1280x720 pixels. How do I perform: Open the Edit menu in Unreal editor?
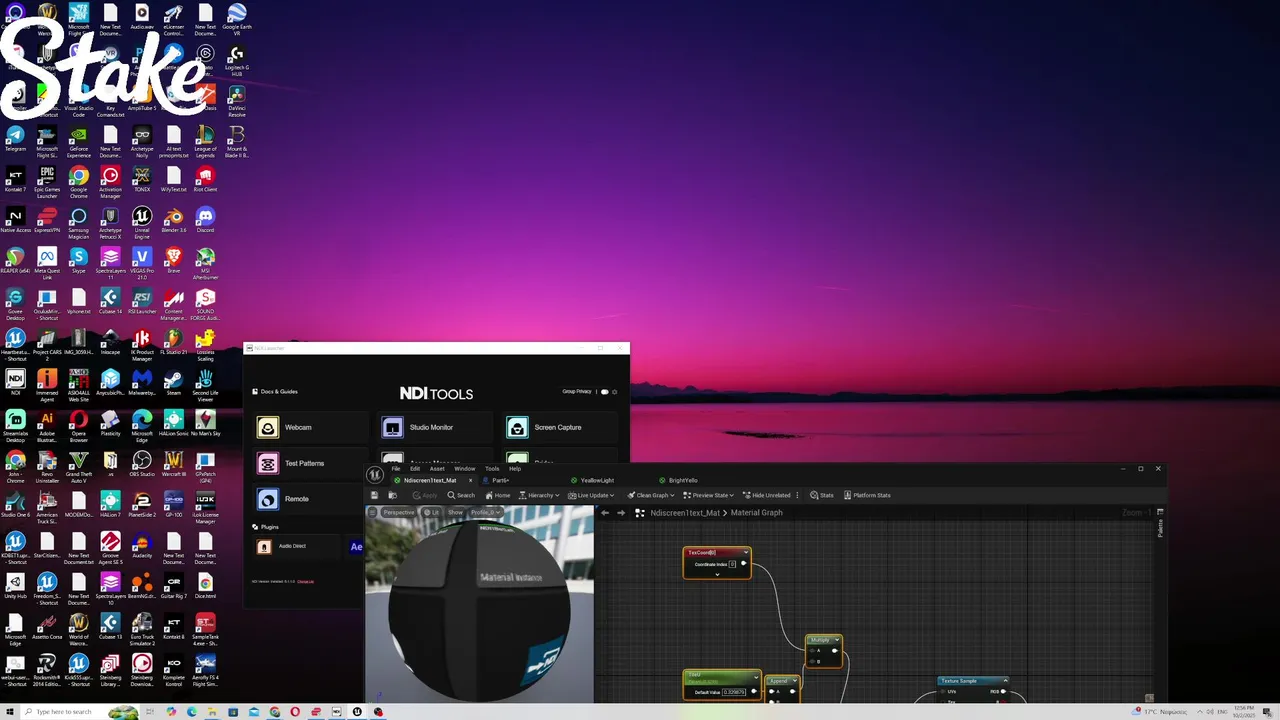pos(415,469)
